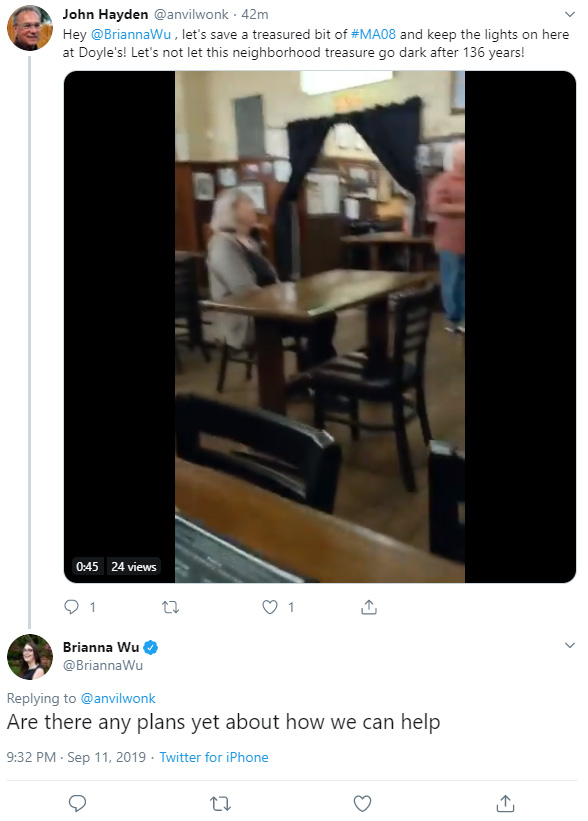This screenshot has height=821, width=588.
Task: Expand options chevron on Brianna Wu's tweet
Action: [x=570, y=645]
